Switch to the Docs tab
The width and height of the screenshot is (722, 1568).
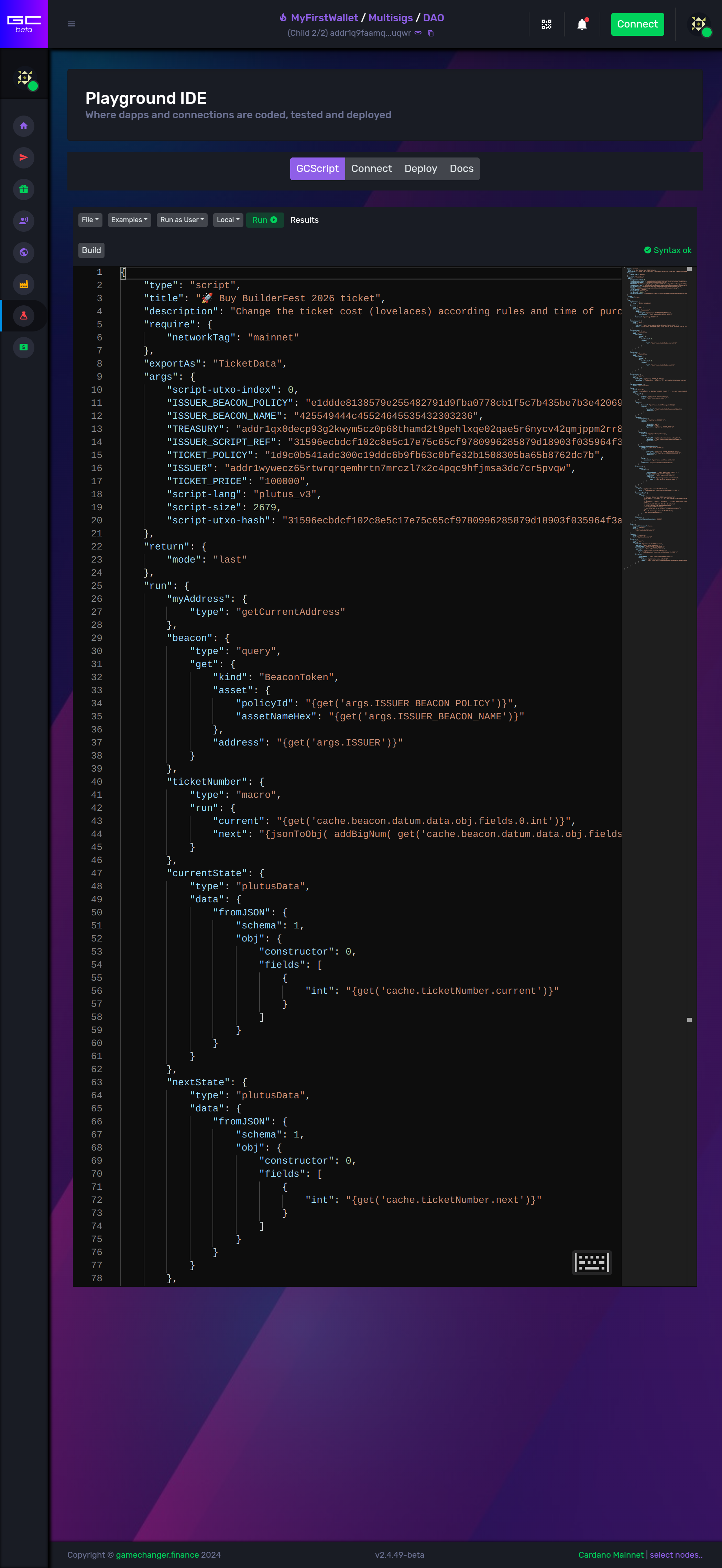pyautogui.click(x=461, y=168)
